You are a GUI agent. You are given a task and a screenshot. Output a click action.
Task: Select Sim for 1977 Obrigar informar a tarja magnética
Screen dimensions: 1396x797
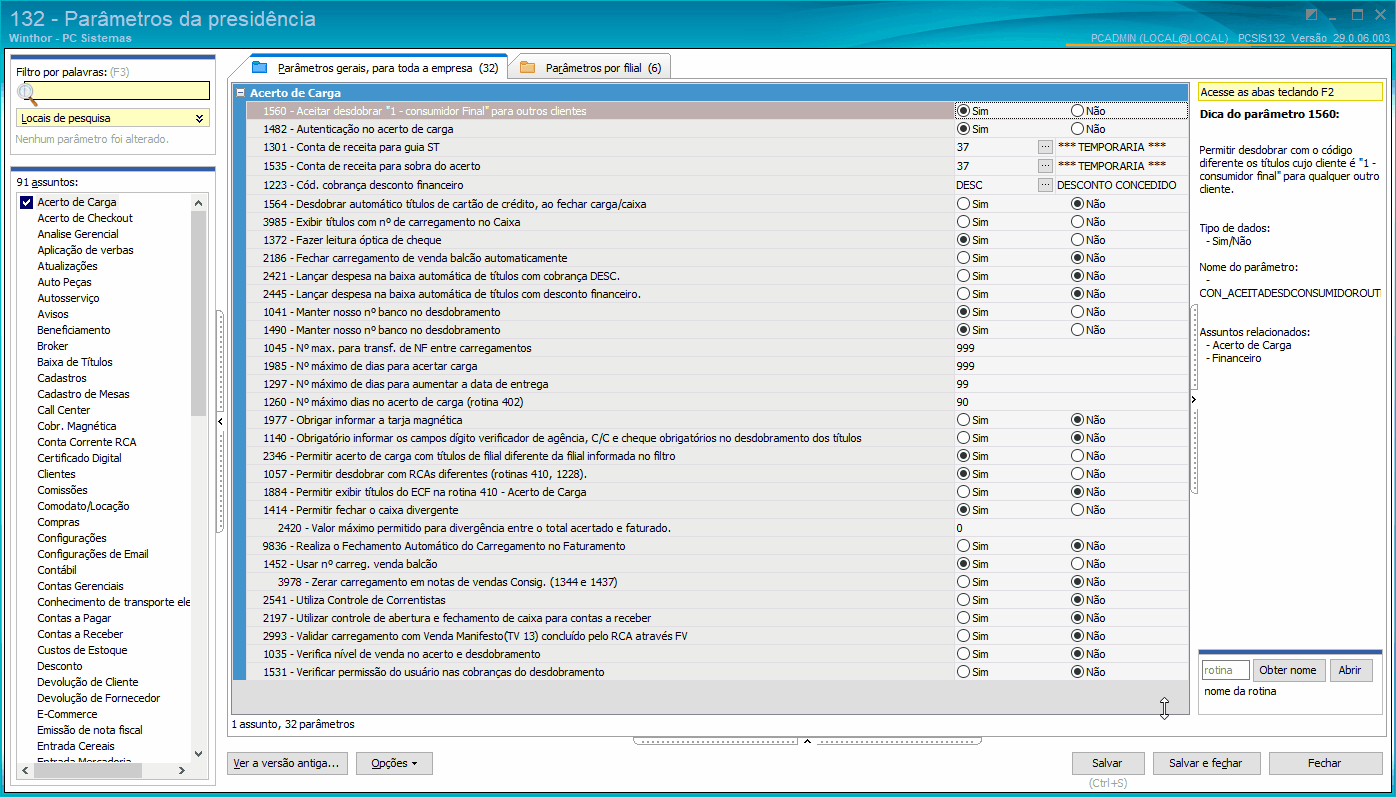(x=964, y=420)
